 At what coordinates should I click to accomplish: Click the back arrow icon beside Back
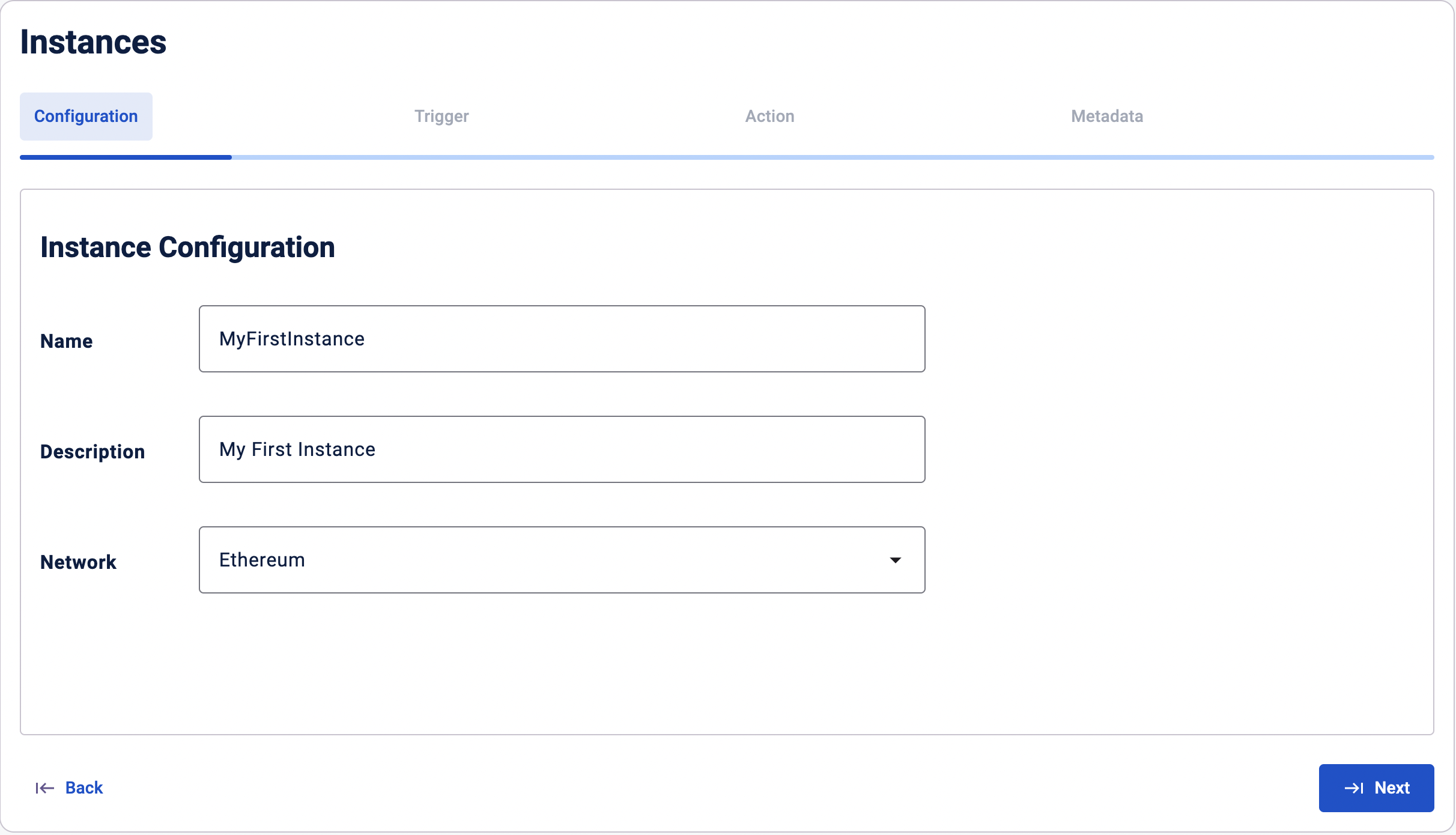point(44,788)
